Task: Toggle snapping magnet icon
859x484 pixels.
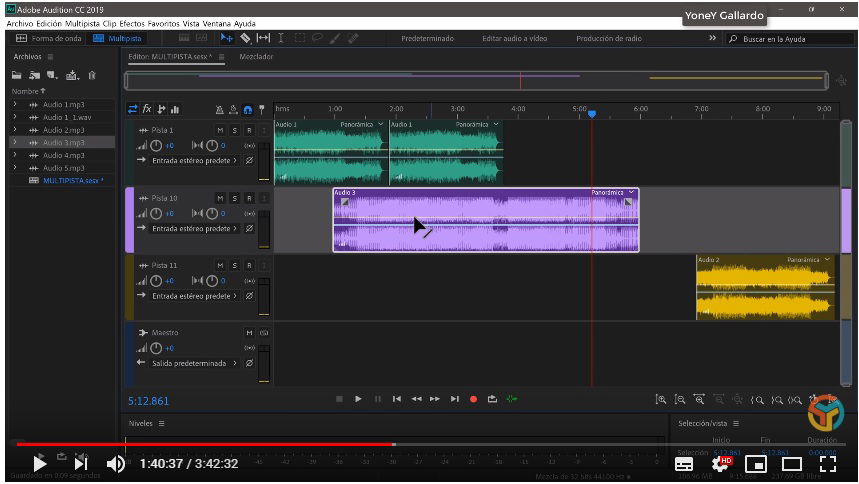Action: [x=248, y=110]
